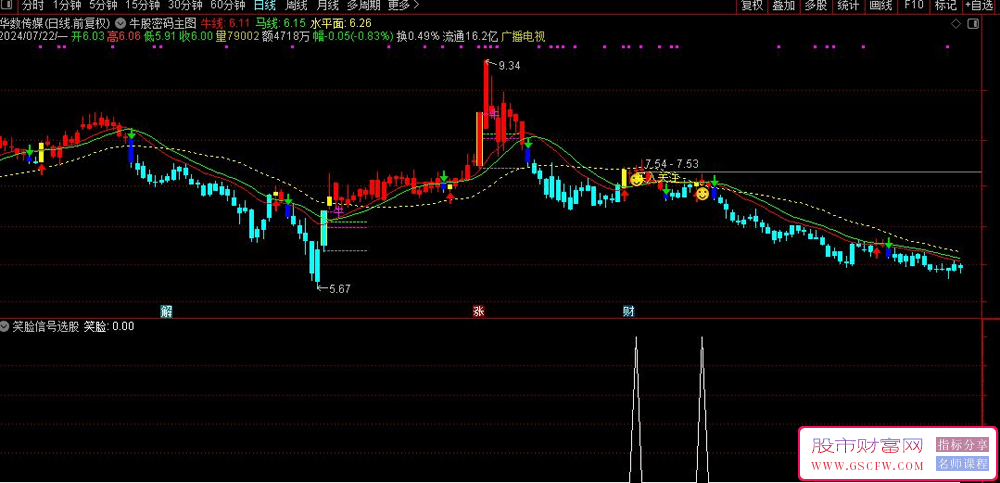Open the 多周期 multi-period view
Viewport: 1000px width, 483px height.
(x=364, y=6)
